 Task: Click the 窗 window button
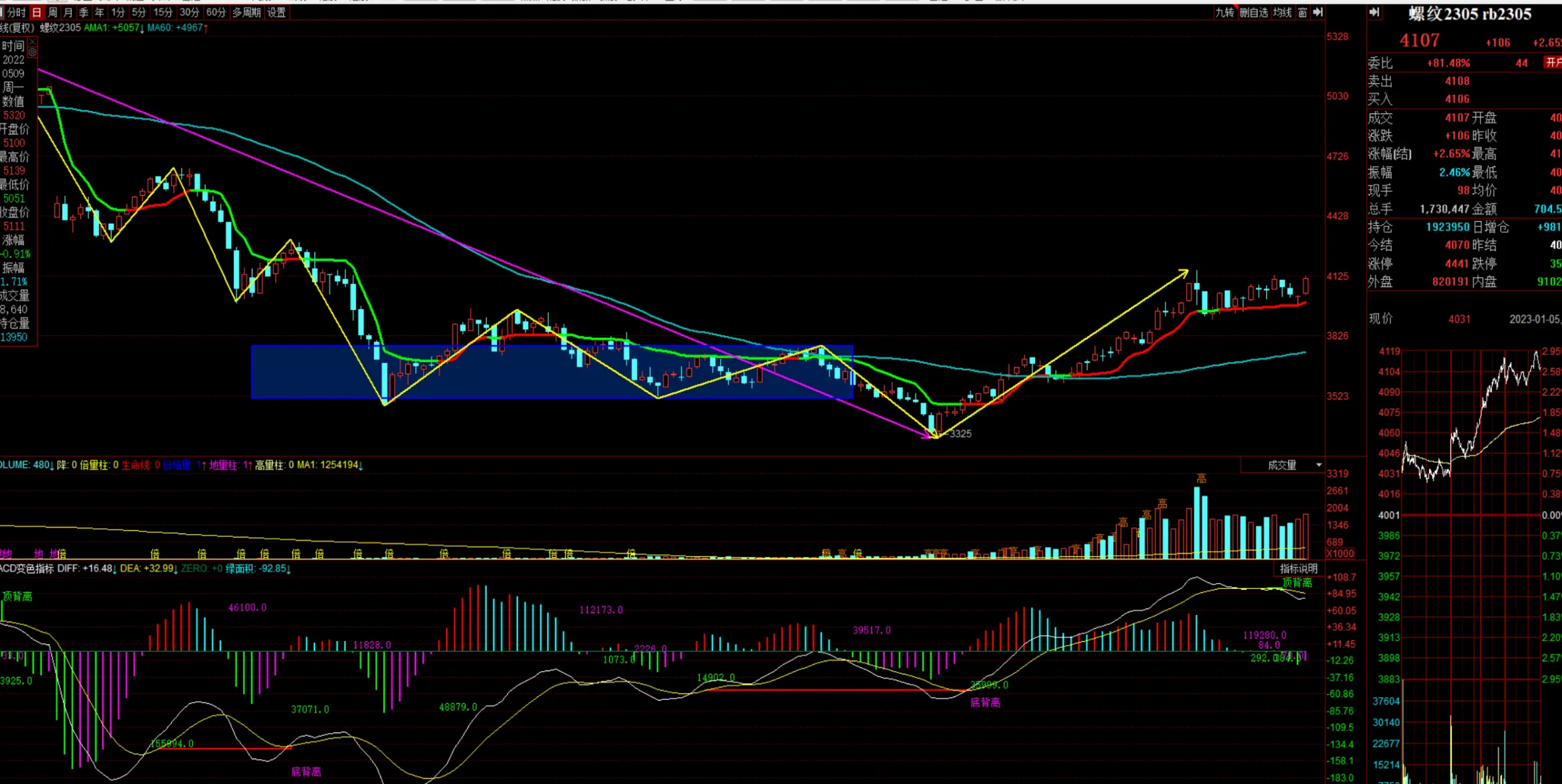coord(1302,12)
